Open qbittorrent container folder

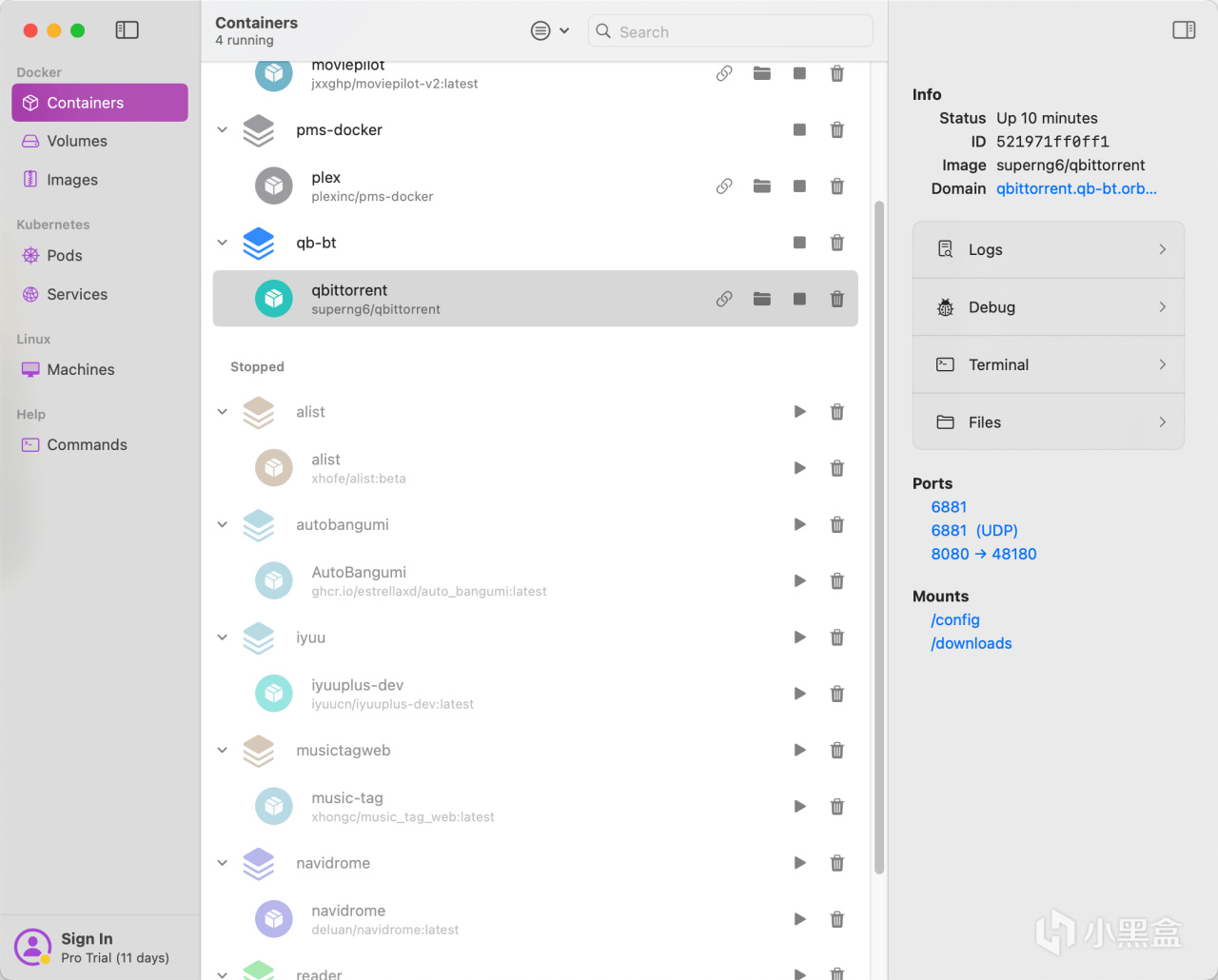762,299
